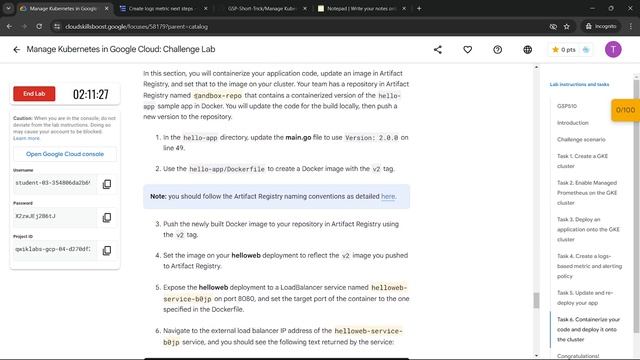Bookmark this page with the star icon
Image resolution: width=640 pixels, height=360 pixels.
(x=567, y=27)
